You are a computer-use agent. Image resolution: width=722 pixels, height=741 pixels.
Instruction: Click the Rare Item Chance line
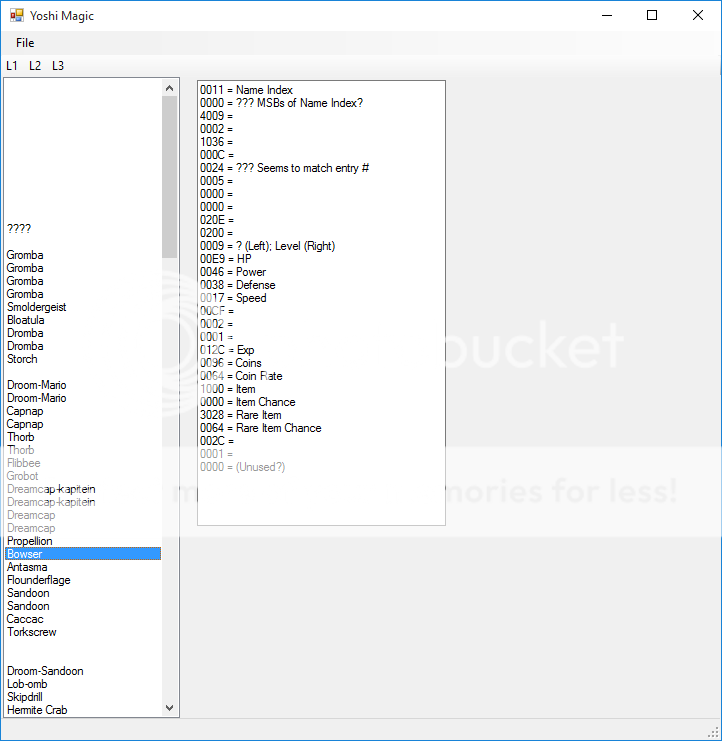[260, 428]
